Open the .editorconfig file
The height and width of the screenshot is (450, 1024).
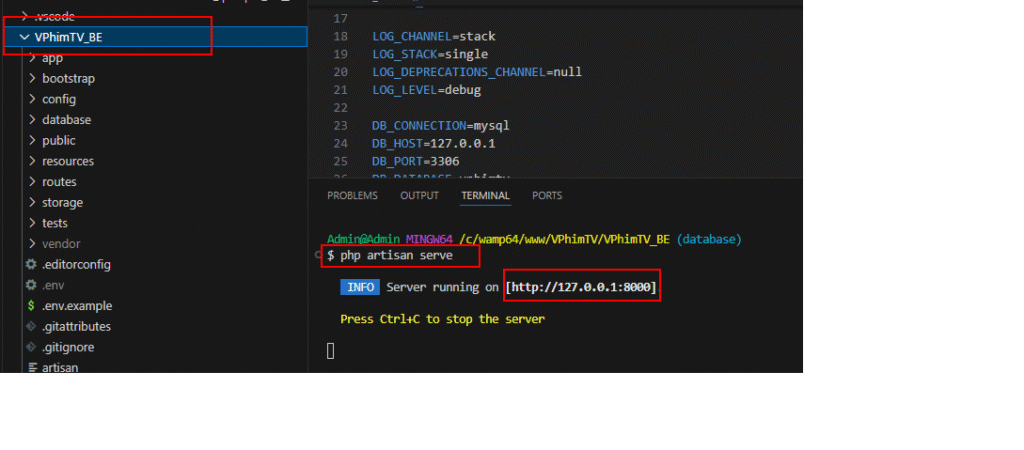(76, 265)
